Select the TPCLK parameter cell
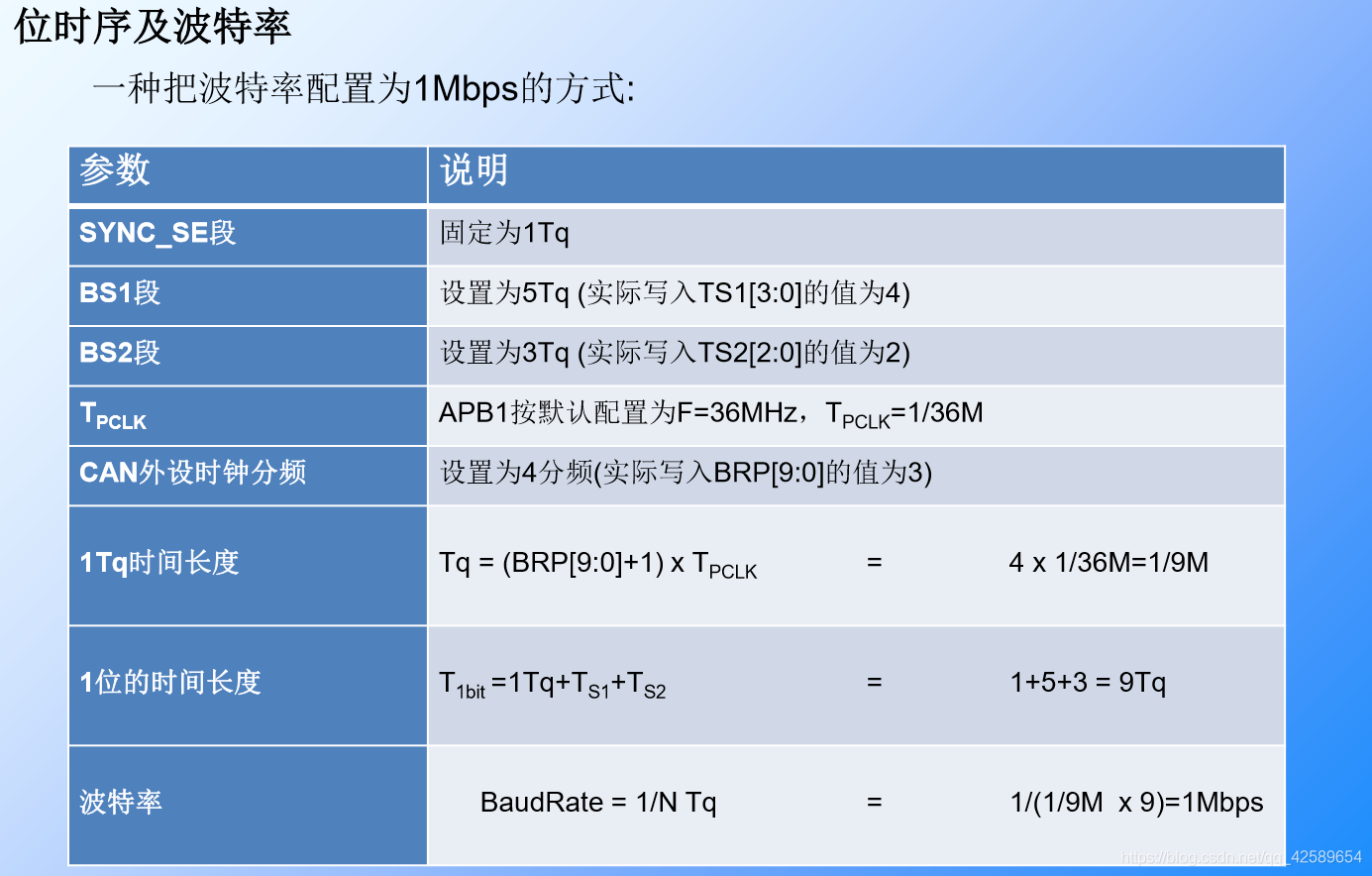Screen dimensions: 1372x876 coord(248,416)
